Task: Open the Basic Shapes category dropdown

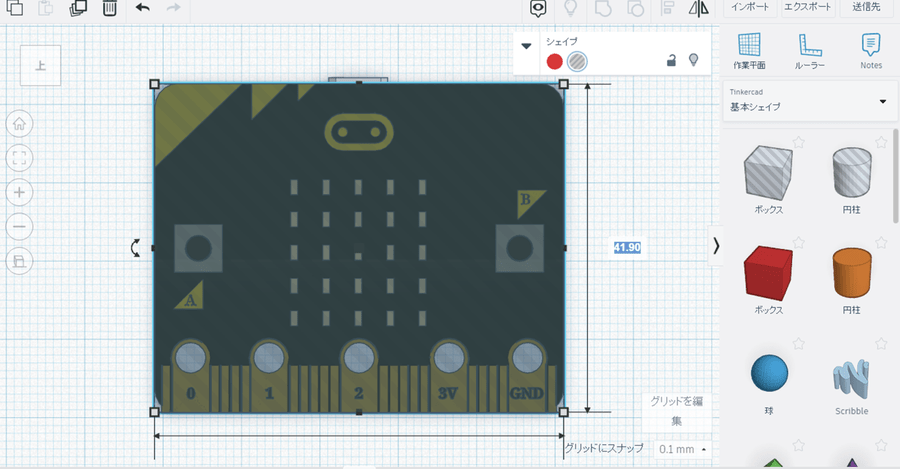Action: pos(882,101)
